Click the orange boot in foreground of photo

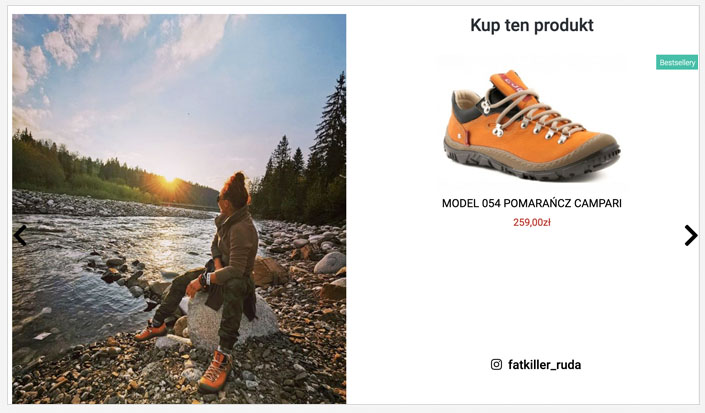point(216,371)
